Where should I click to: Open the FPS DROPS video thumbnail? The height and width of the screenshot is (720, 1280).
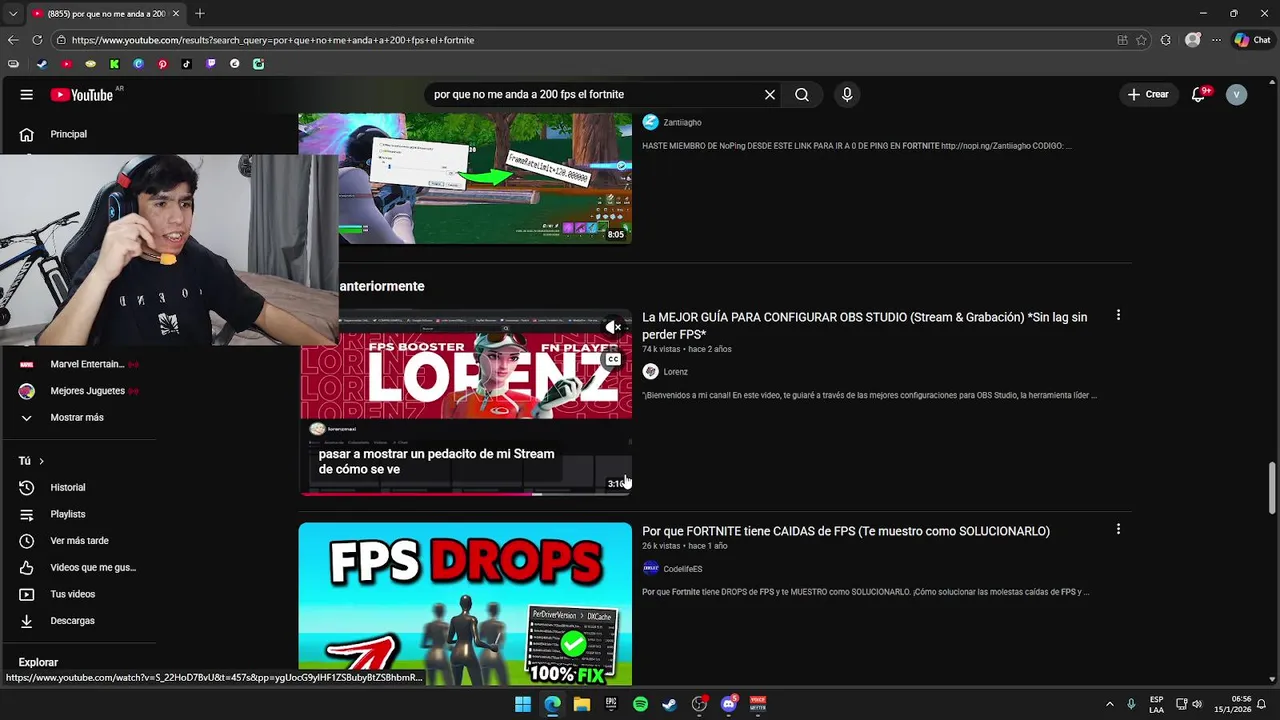point(465,603)
